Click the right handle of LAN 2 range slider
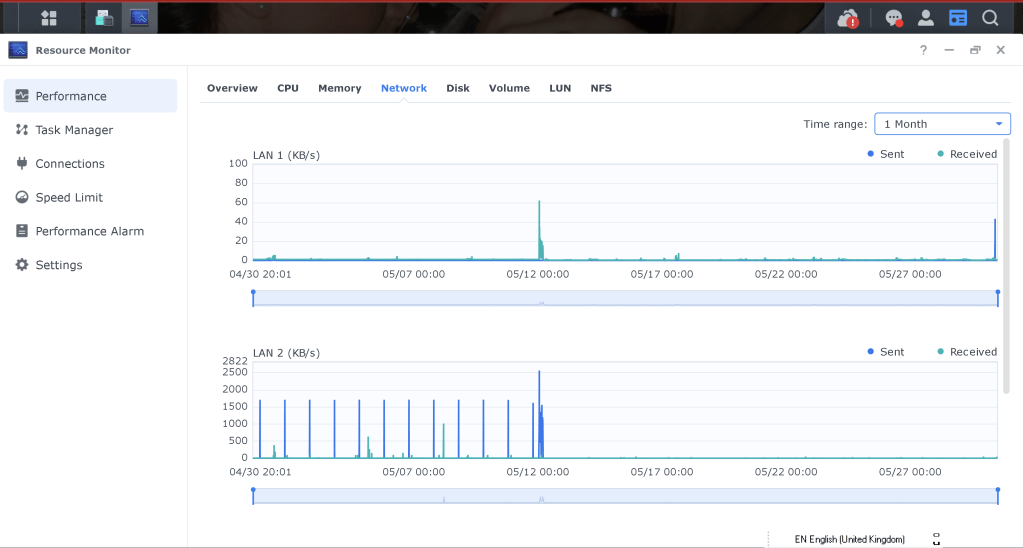 998,496
